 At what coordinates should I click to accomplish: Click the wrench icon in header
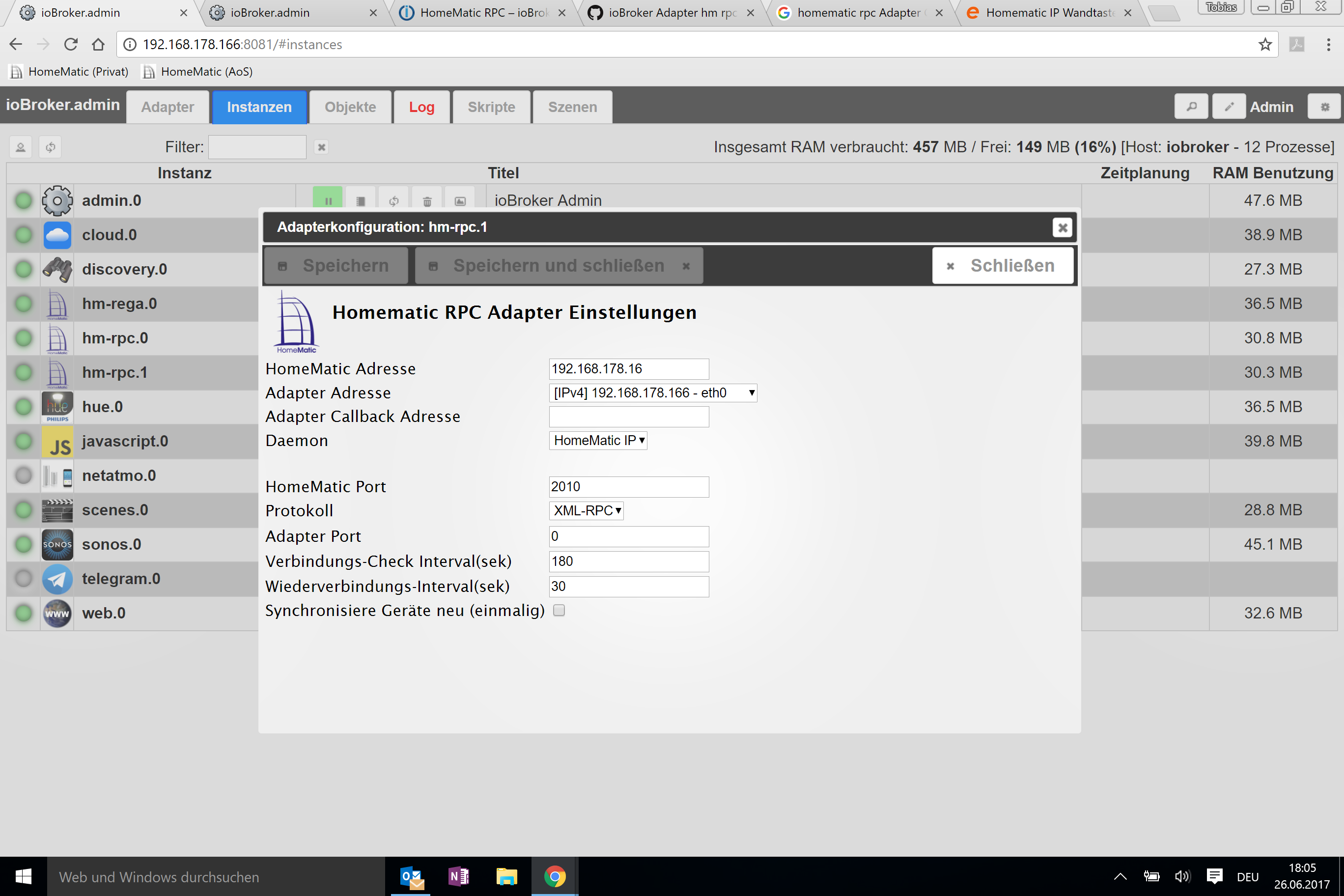pos(1191,107)
